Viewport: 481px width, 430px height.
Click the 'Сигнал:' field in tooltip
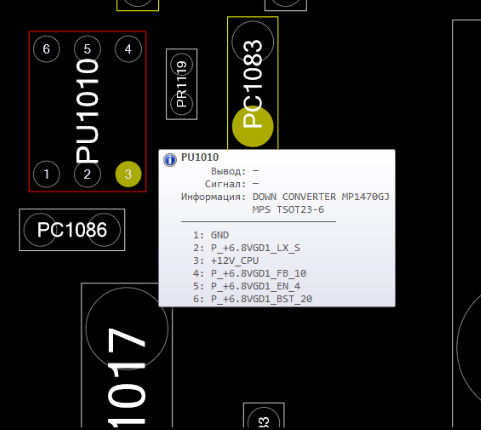tap(232, 184)
